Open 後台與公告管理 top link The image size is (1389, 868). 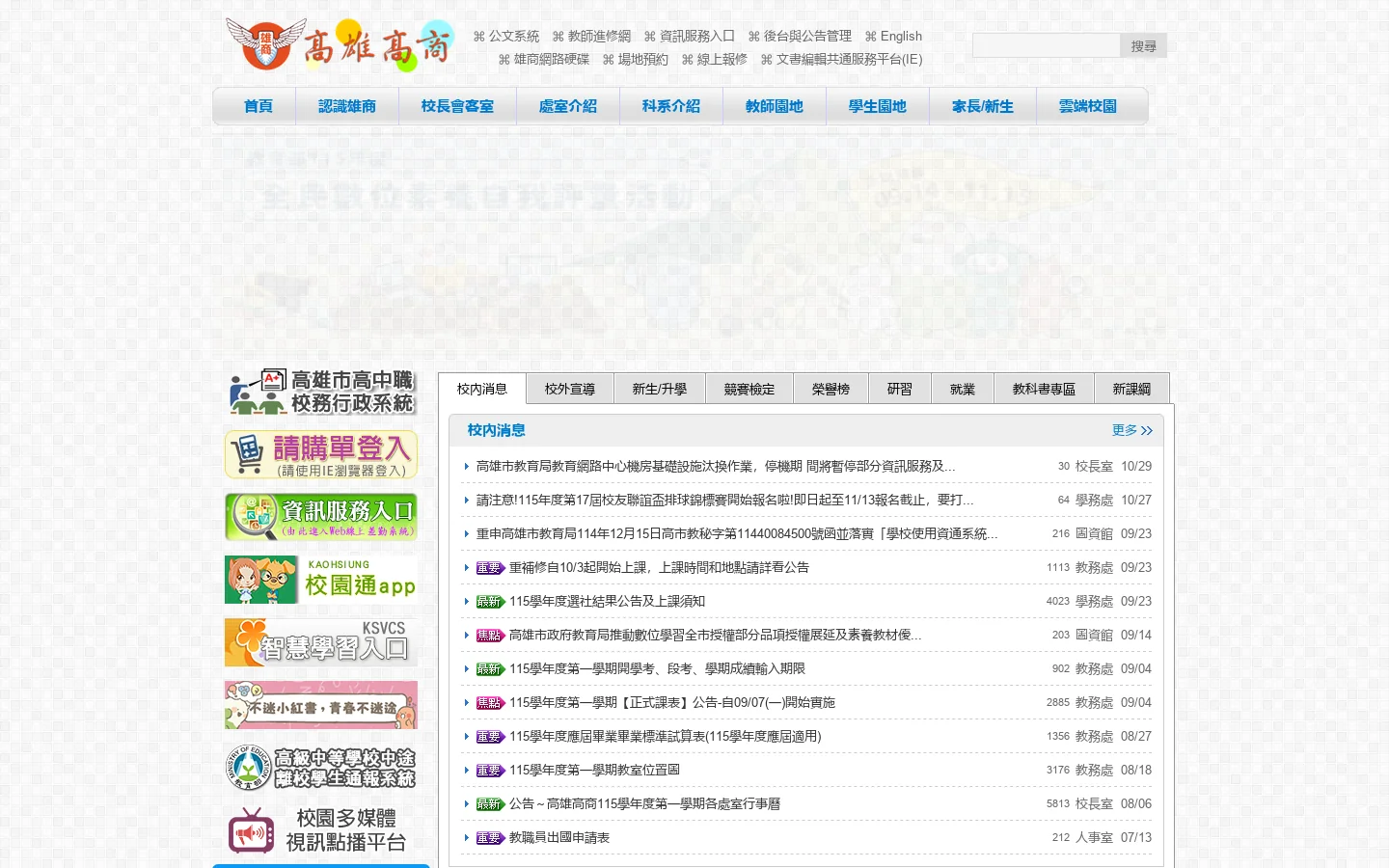800,36
